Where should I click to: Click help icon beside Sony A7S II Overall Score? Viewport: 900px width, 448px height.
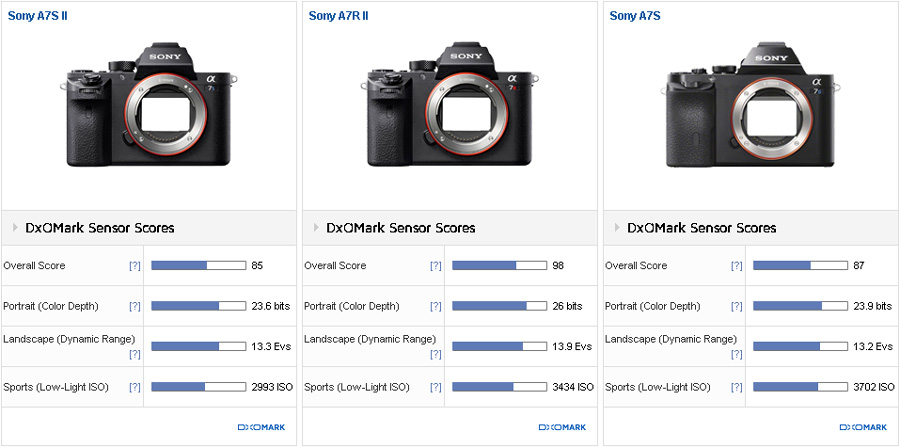tap(135, 266)
